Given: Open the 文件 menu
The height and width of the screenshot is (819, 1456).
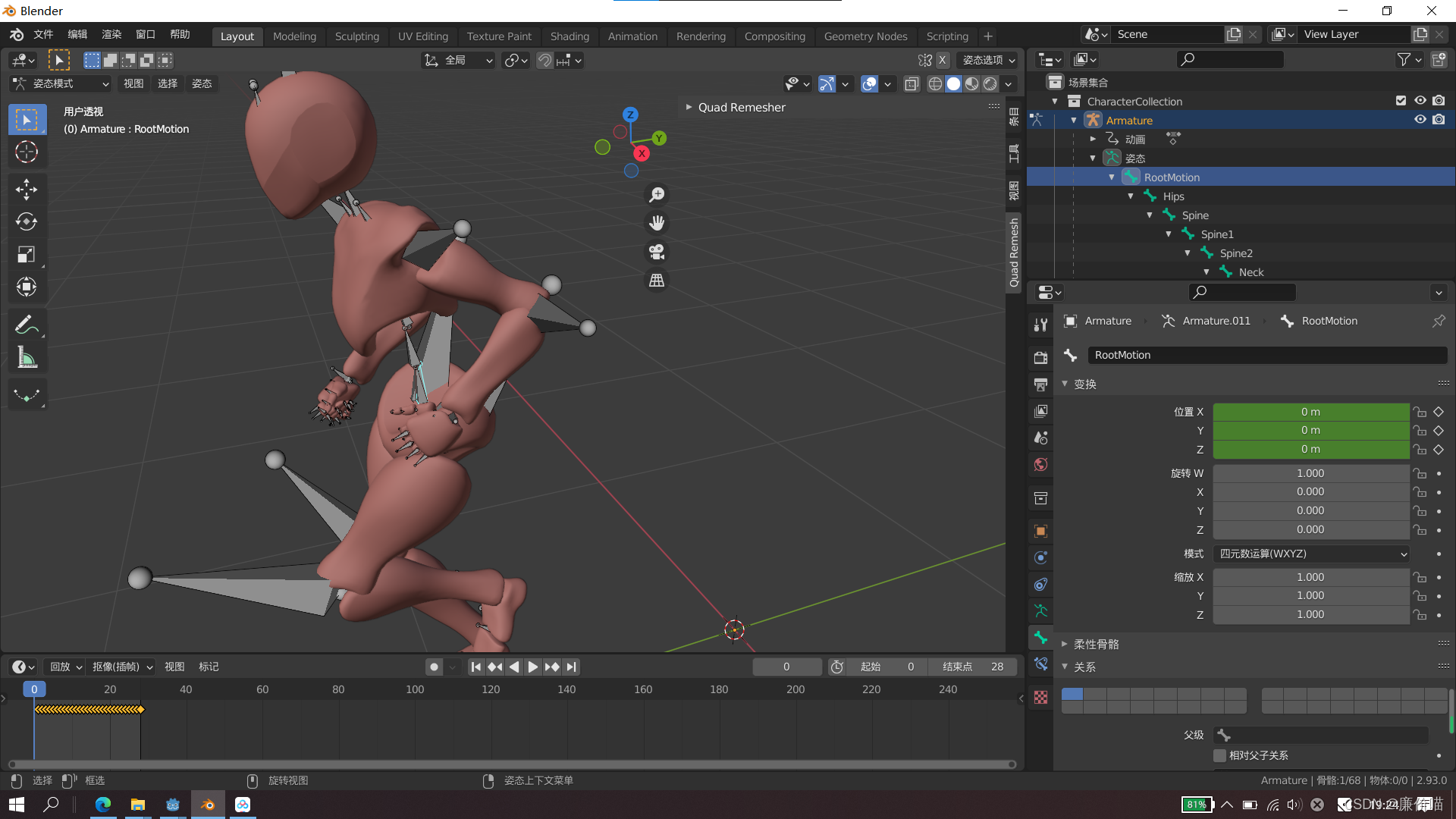Looking at the screenshot, I should click(x=43, y=34).
